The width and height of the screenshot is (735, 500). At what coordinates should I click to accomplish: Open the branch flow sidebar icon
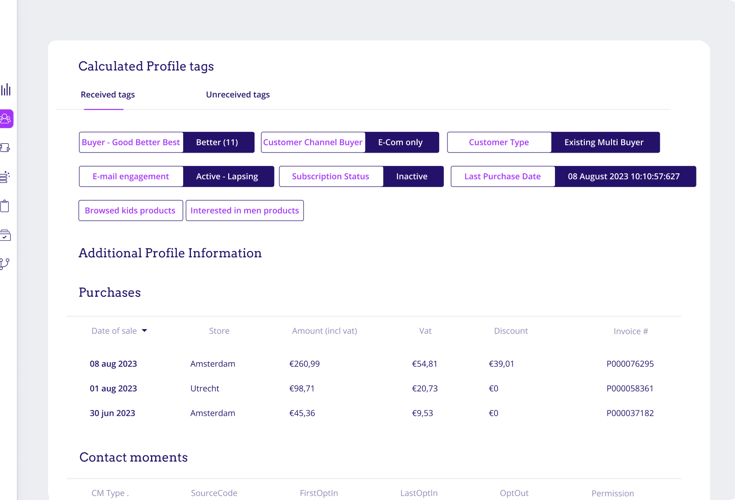pos(6,264)
